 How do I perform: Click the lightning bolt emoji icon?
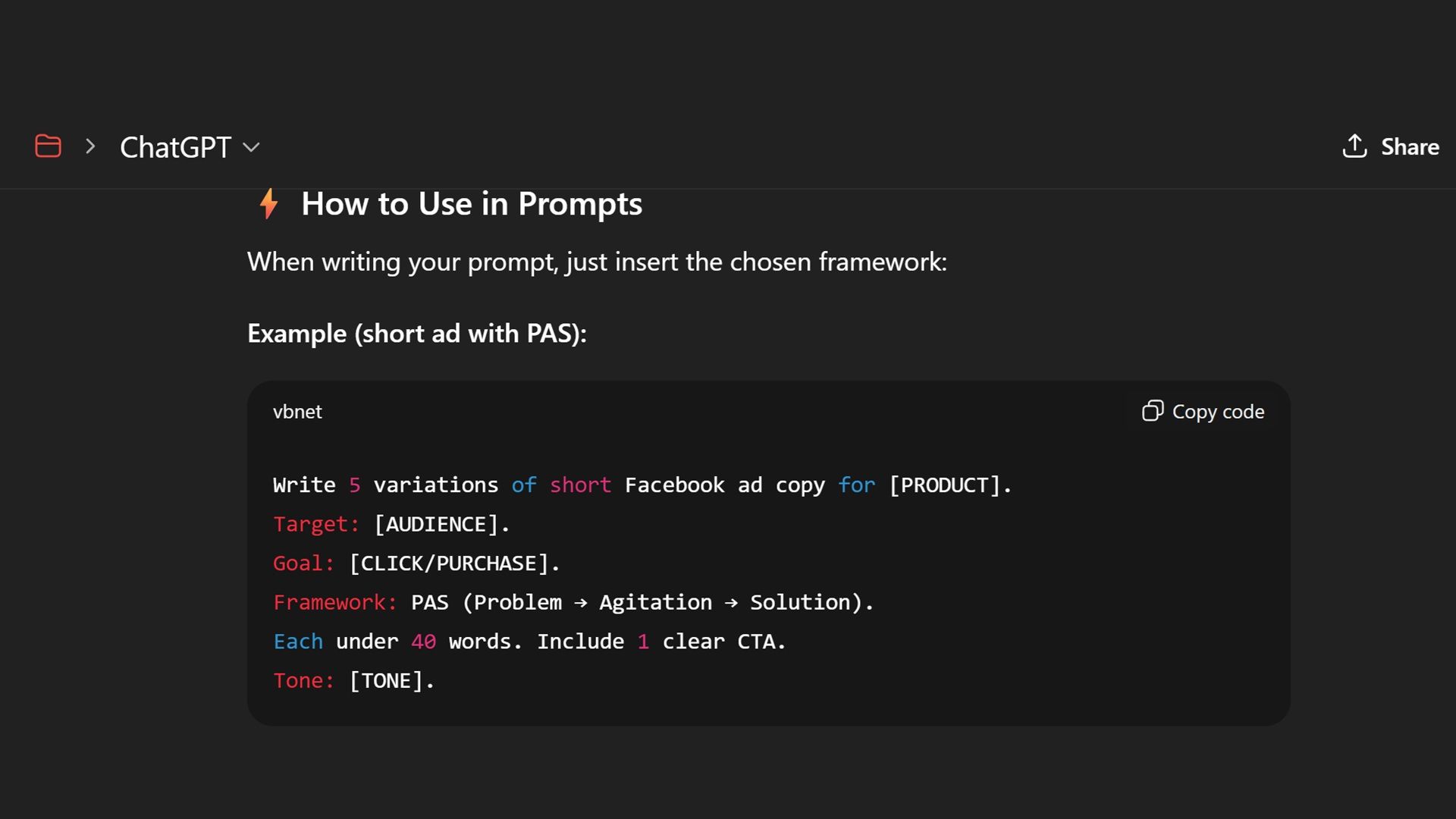pyautogui.click(x=268, y=204)
